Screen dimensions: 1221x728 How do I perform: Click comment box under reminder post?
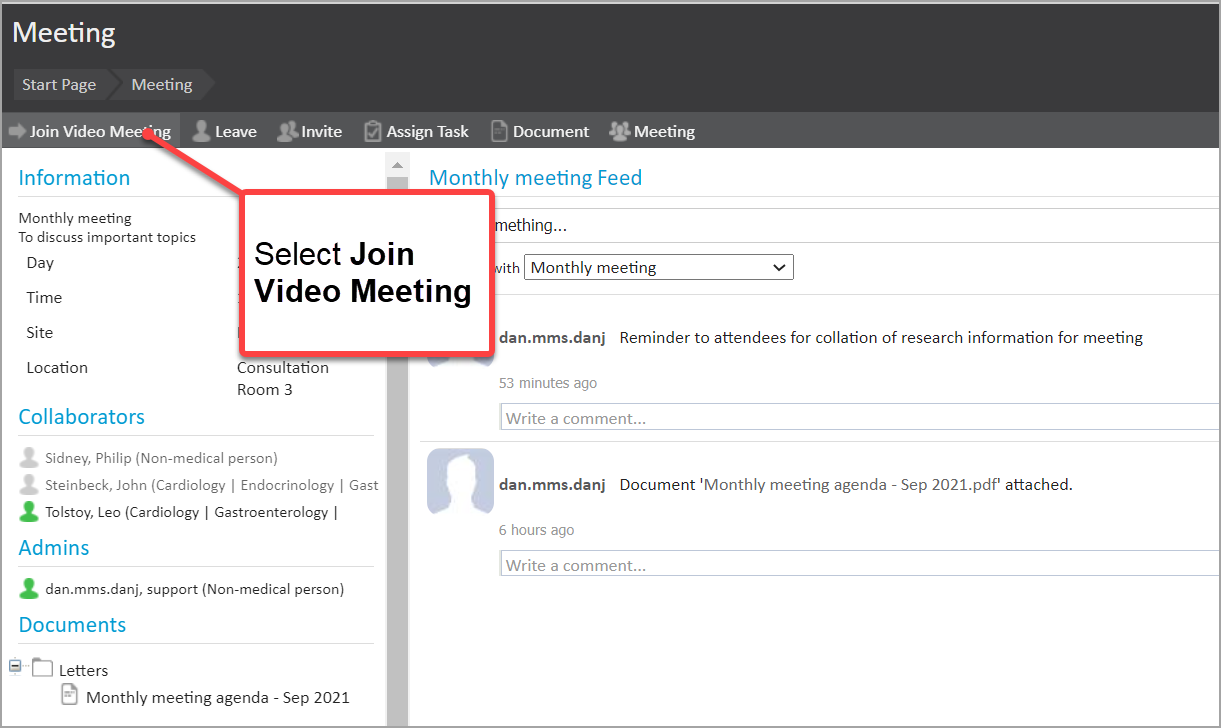click(858, 418)
